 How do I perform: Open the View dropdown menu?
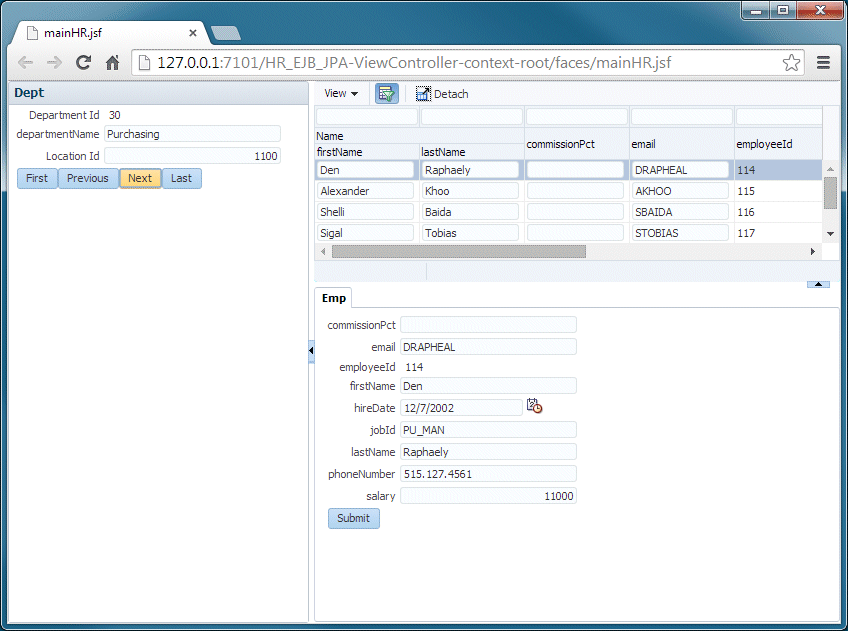(341, 94)
